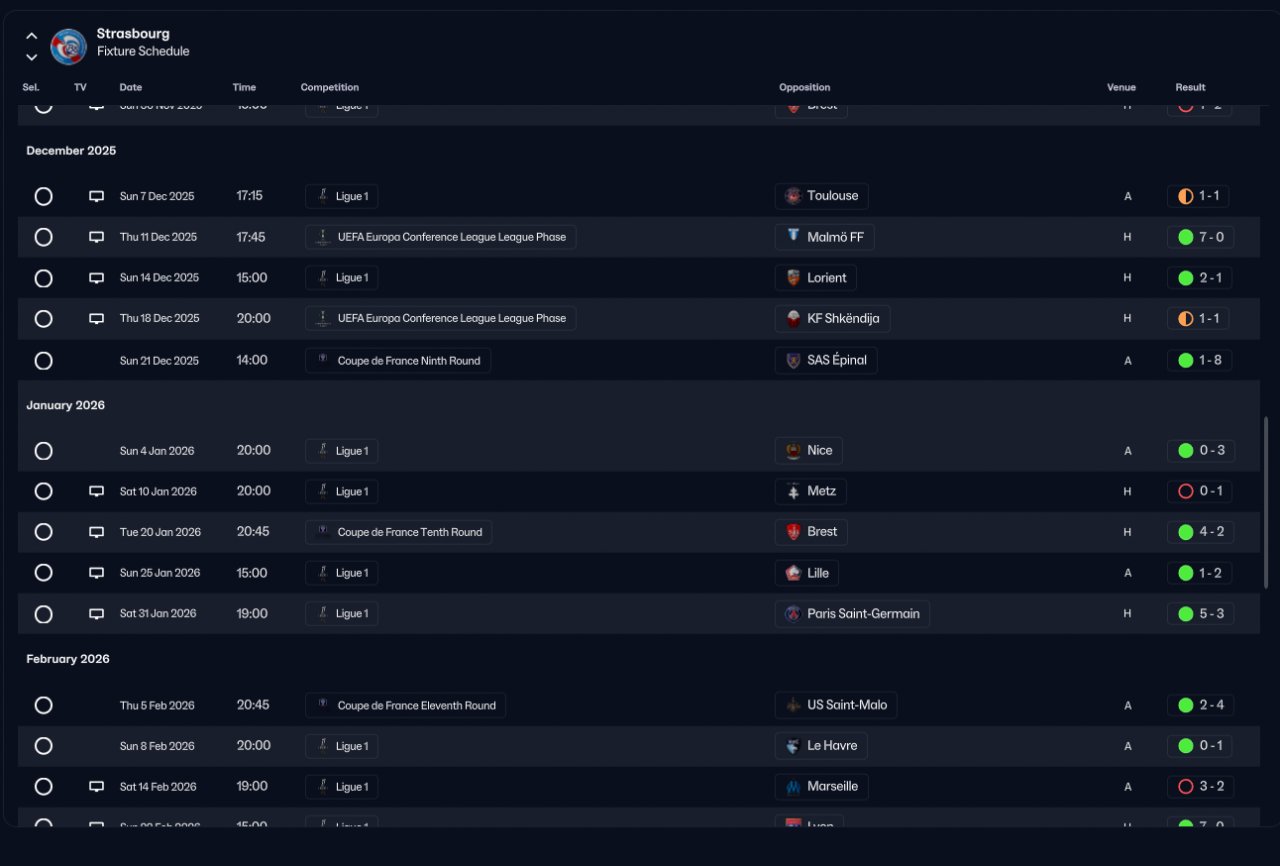Viewport: 1280px width, 866px height.
Task: Open the 7 - 0 result against Malmö FF
Action: pos(1200,237)
